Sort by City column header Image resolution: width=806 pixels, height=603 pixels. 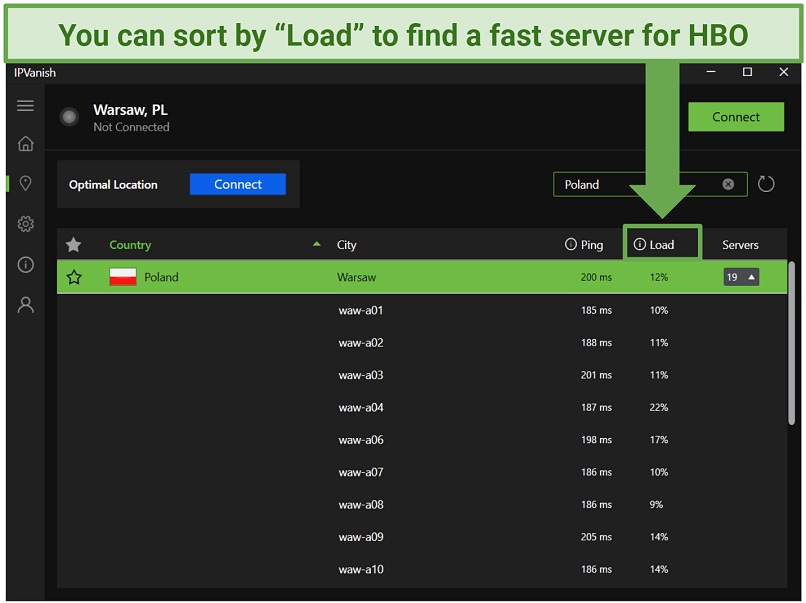[x=347, y=245]
